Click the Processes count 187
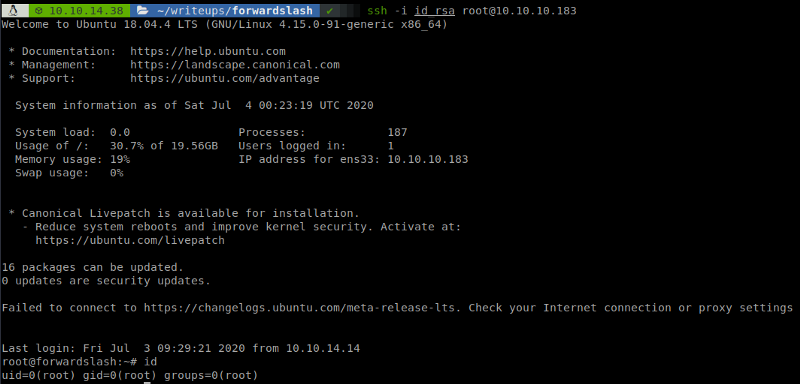The height and width of the screenshot is (384, 800). [397, 133]
